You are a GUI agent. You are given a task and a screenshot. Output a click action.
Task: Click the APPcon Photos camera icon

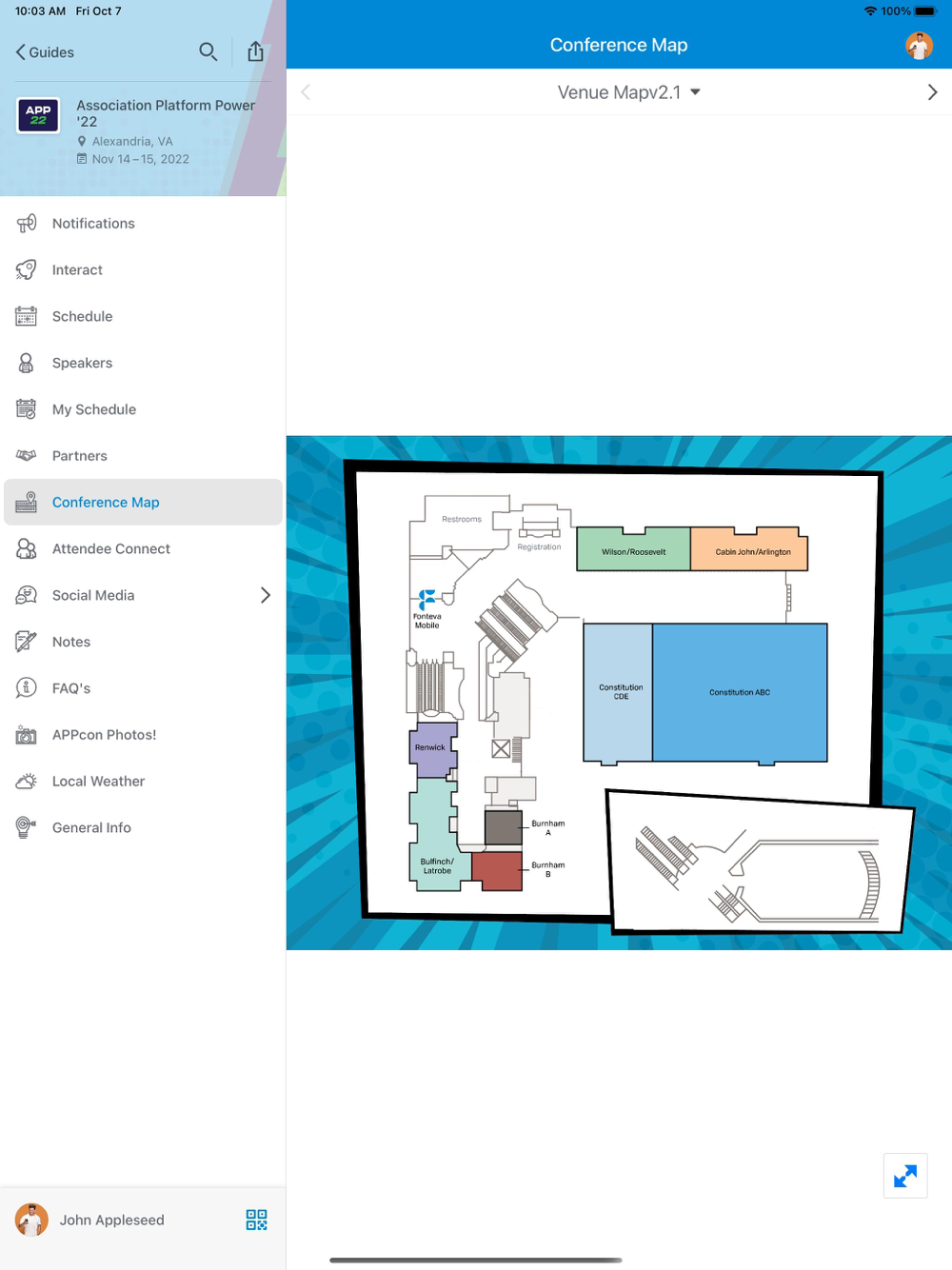[x=26, y=735]
